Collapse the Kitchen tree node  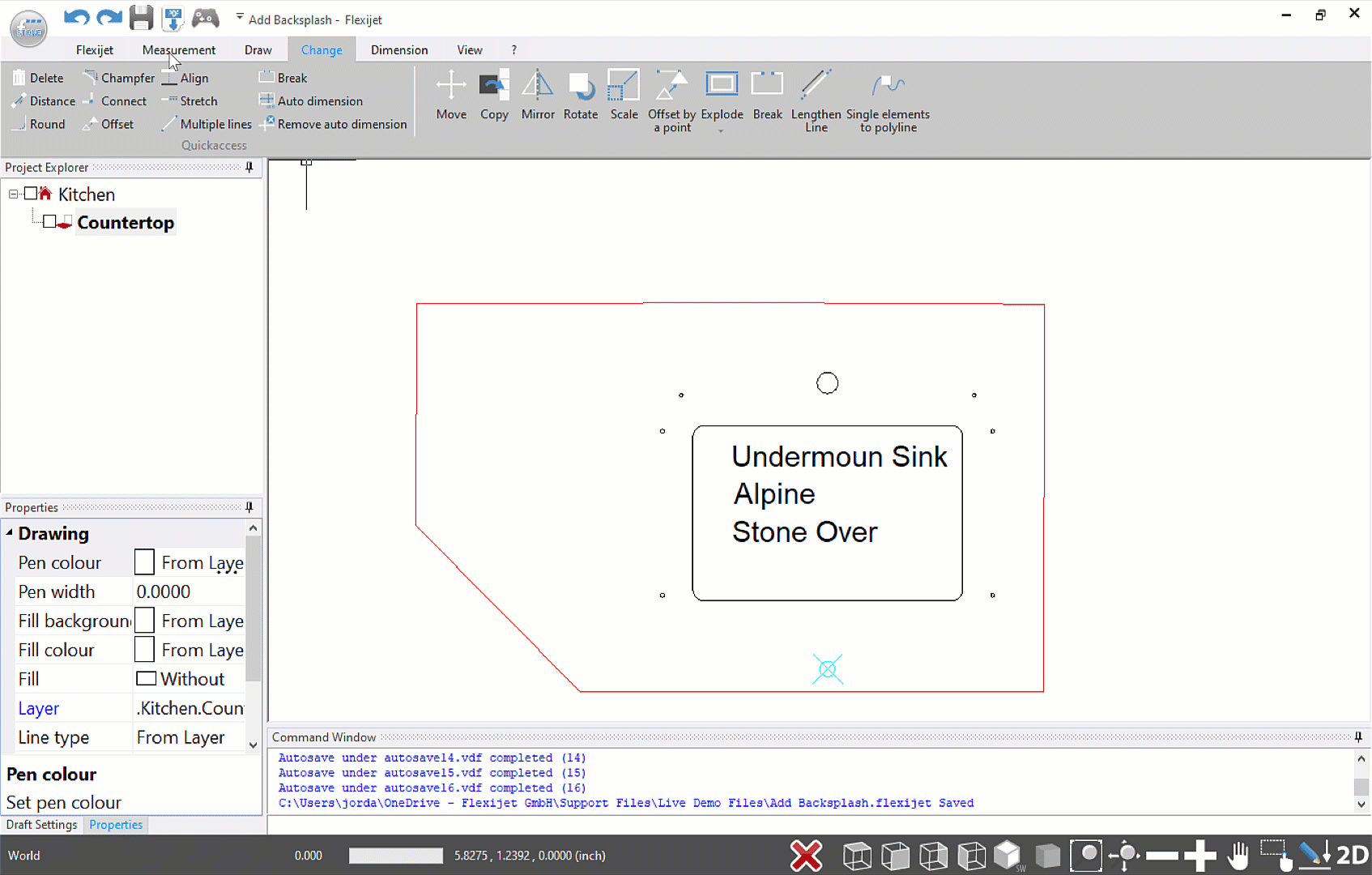[x=14, y=194]
